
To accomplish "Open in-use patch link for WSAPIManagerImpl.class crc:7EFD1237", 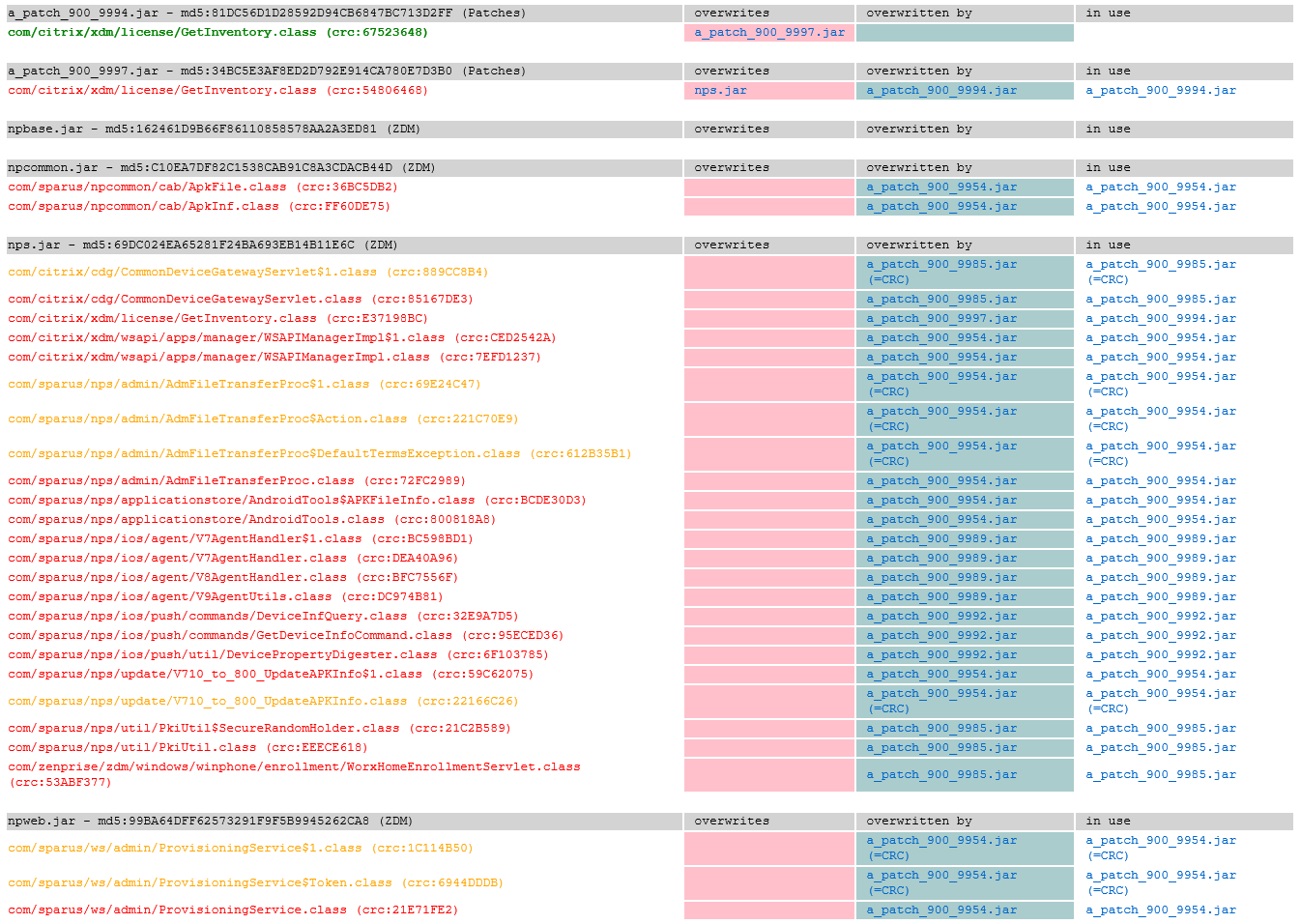I will point(1161,357).
